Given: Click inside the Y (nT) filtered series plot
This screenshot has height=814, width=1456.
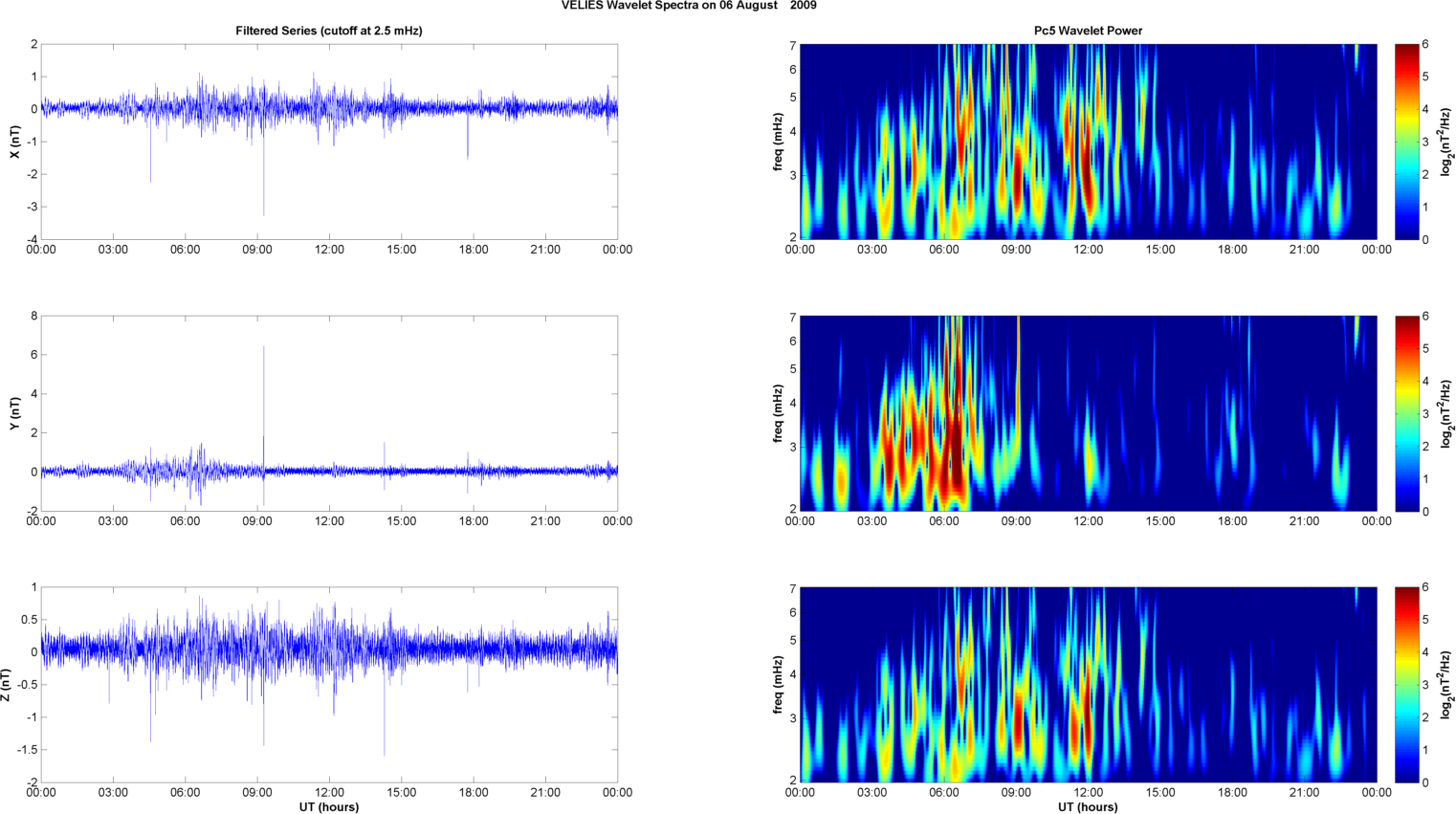Looking at the screenshot, I should tap(329, 413).
